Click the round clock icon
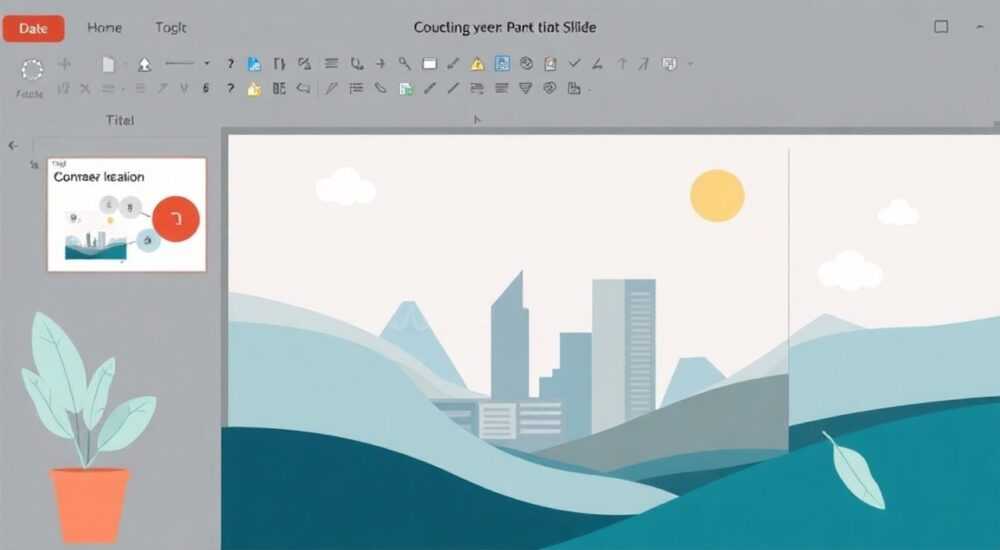Screen dimensions: 1000x550 pyautogui.click(x=526, y=63)
